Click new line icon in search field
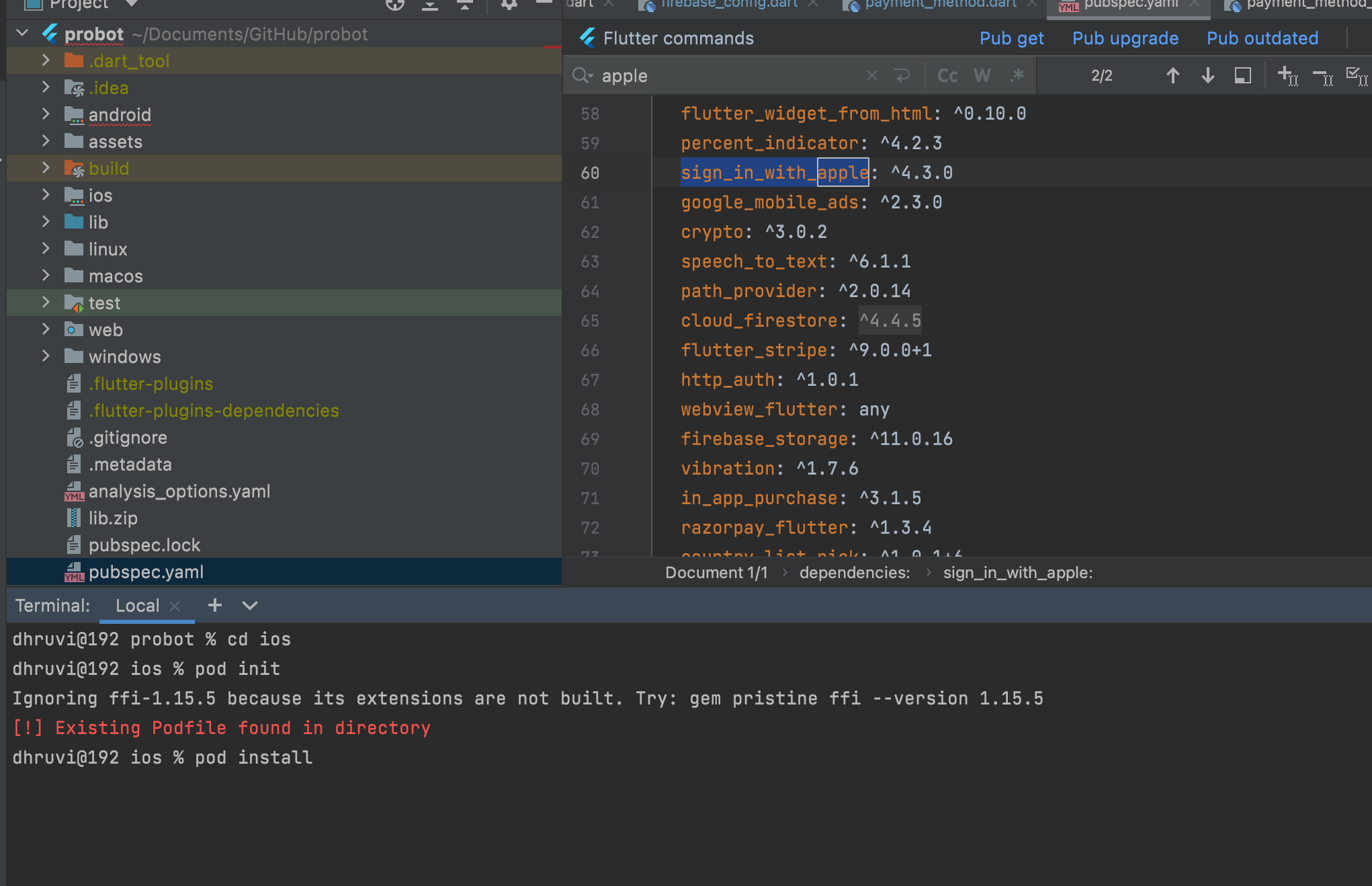The height and width of the screenshot is (886, 1372). pos(902,75)
